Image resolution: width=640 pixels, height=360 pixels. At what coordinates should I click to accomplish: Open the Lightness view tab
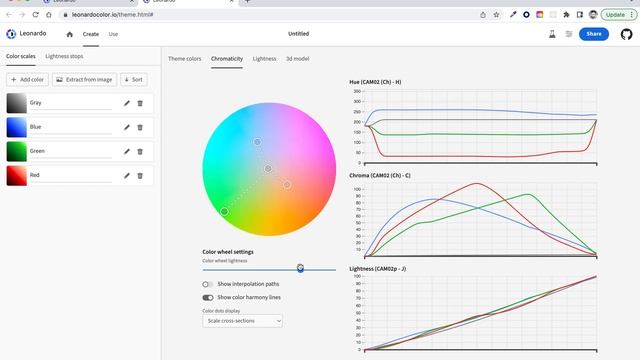[264, 59]
